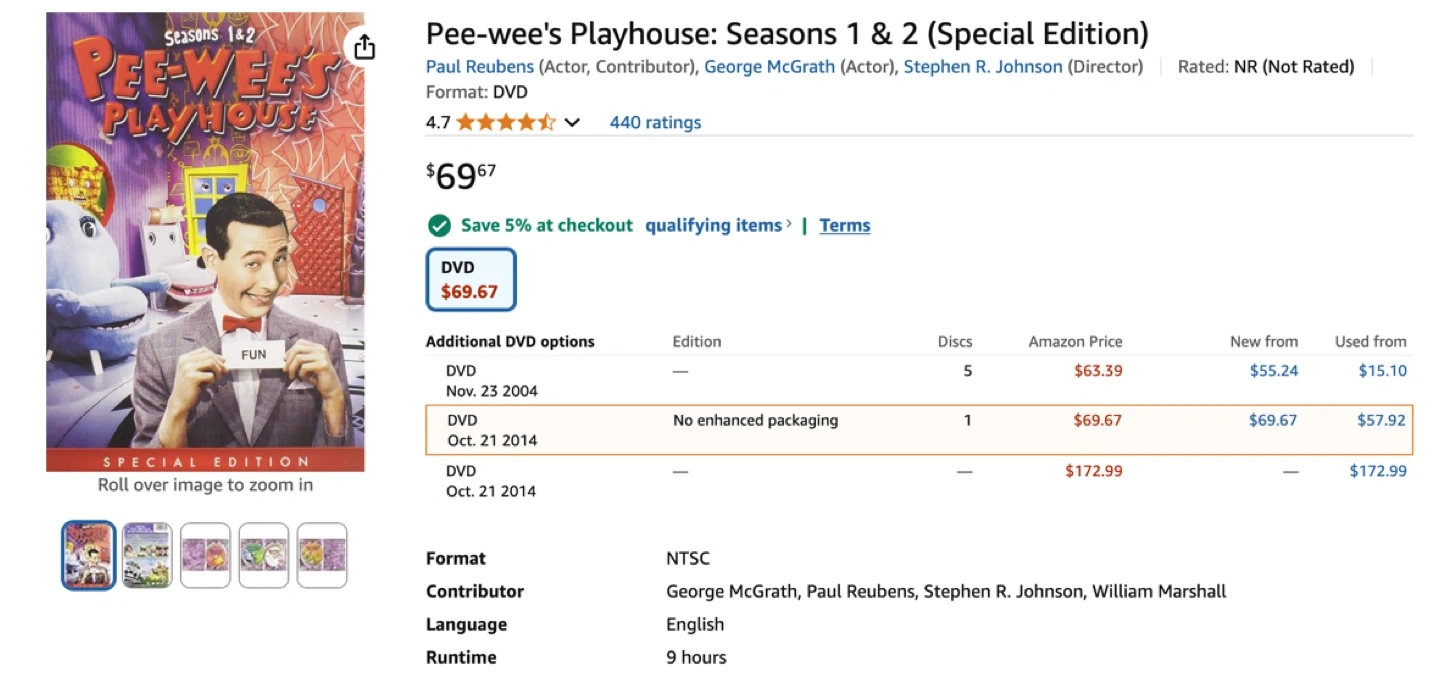Screen dimensions: 1440x677
Task: Choose the Nov. 23 2004 DVD option
Action: click(x=491, y=381)
